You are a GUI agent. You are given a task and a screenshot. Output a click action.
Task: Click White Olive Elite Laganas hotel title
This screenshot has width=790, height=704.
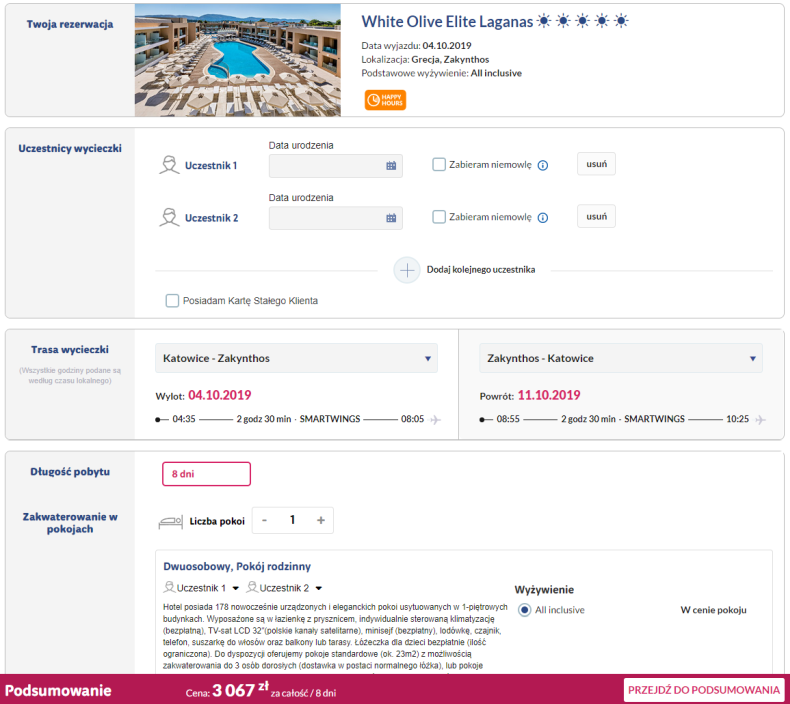coord(447,22)
